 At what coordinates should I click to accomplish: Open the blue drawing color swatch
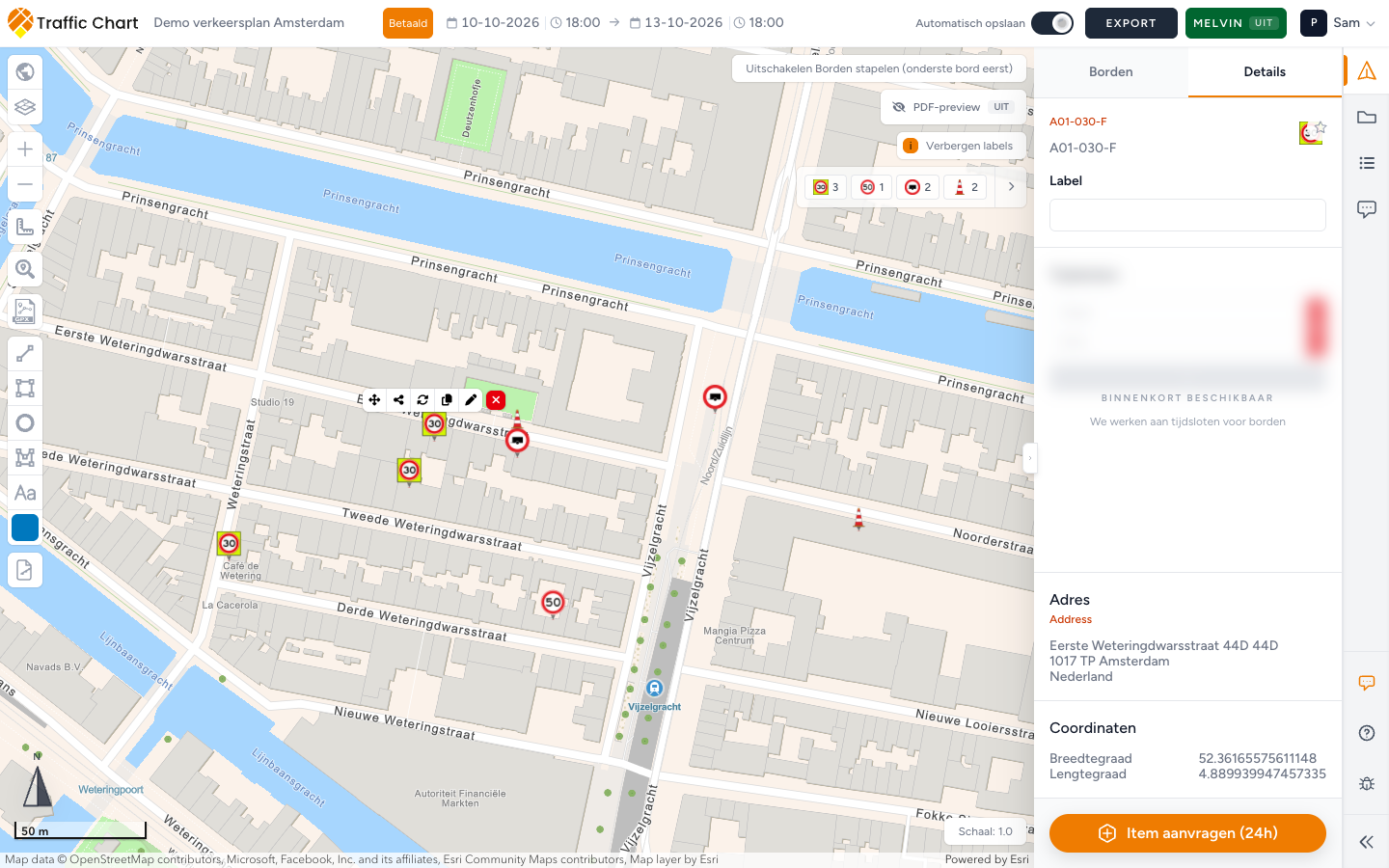click(25, 528)
